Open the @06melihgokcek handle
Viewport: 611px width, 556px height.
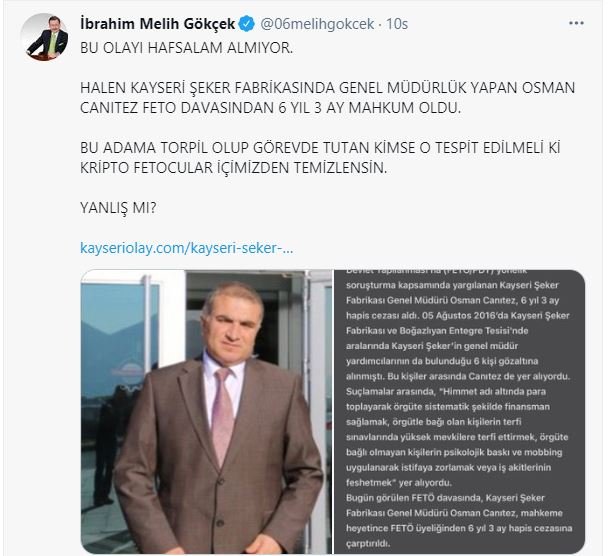tap(317, 24)
